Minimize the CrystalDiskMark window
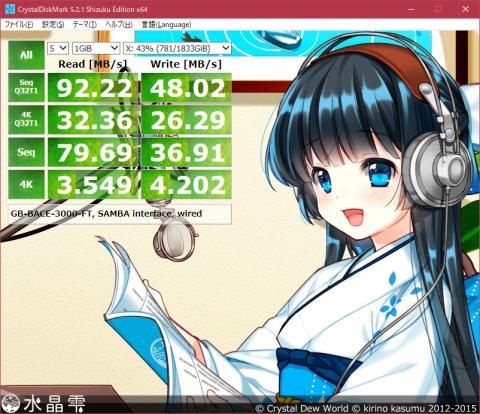This screenshot has height=414, width=480. pos(411,9)
